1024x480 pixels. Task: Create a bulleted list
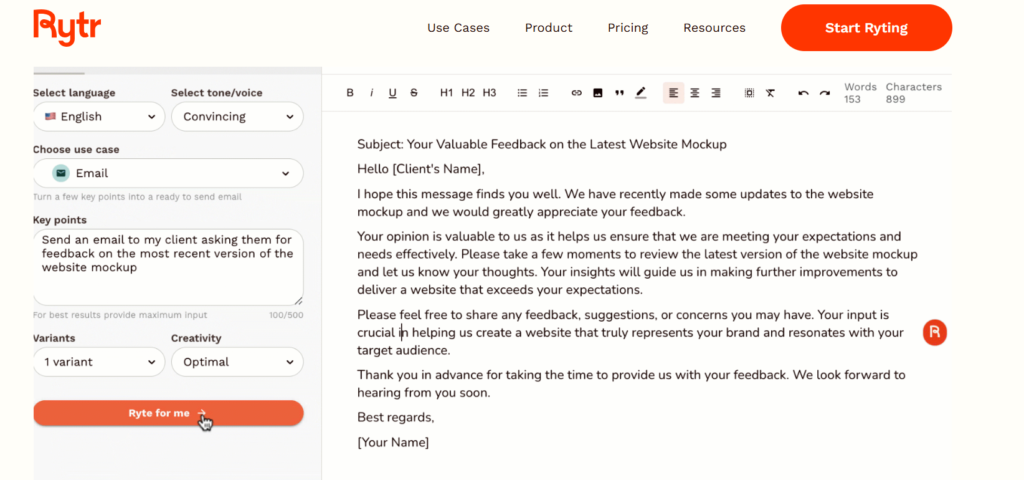click(x=522, y=93)
